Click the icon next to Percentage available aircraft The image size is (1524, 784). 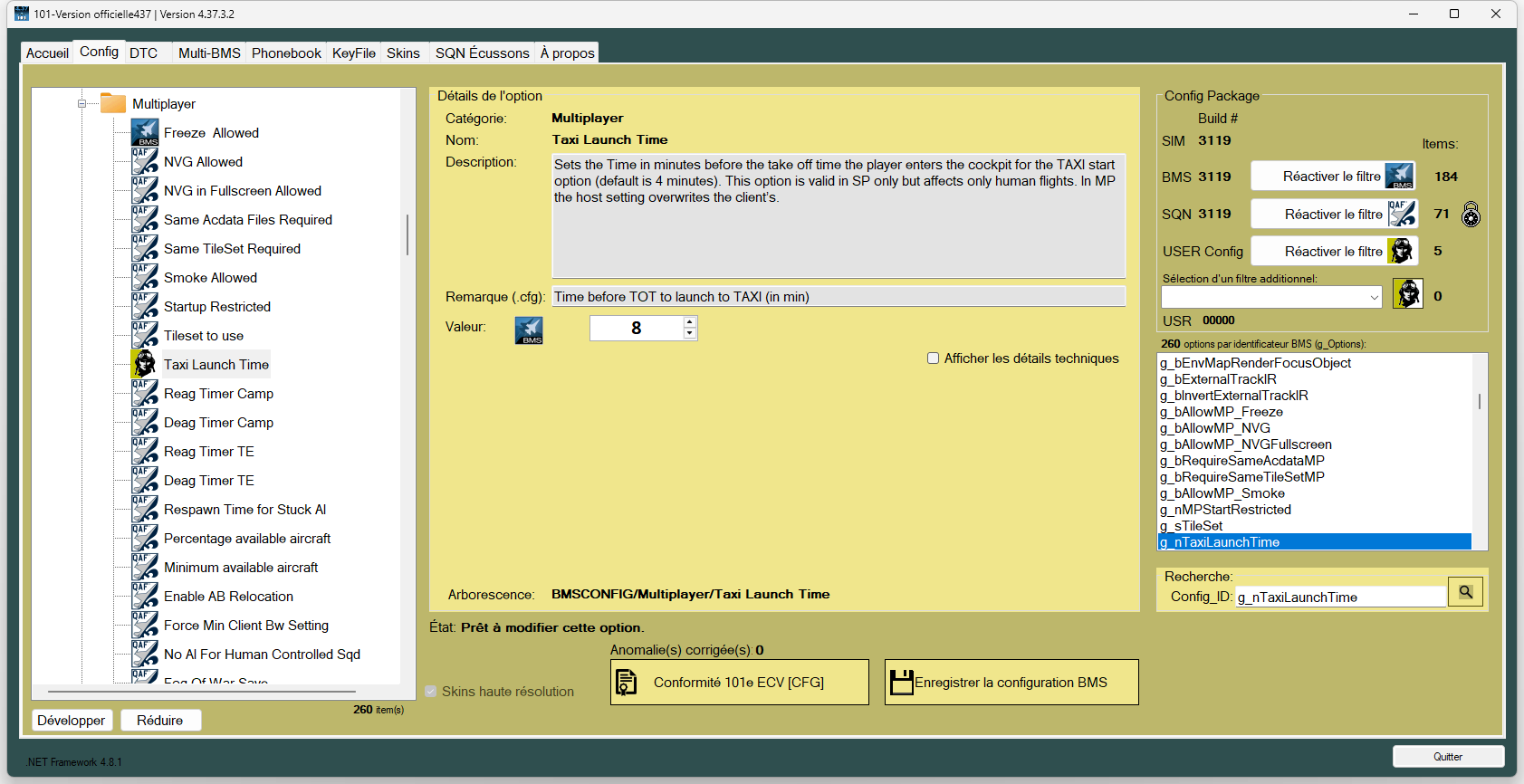point(145,539)
